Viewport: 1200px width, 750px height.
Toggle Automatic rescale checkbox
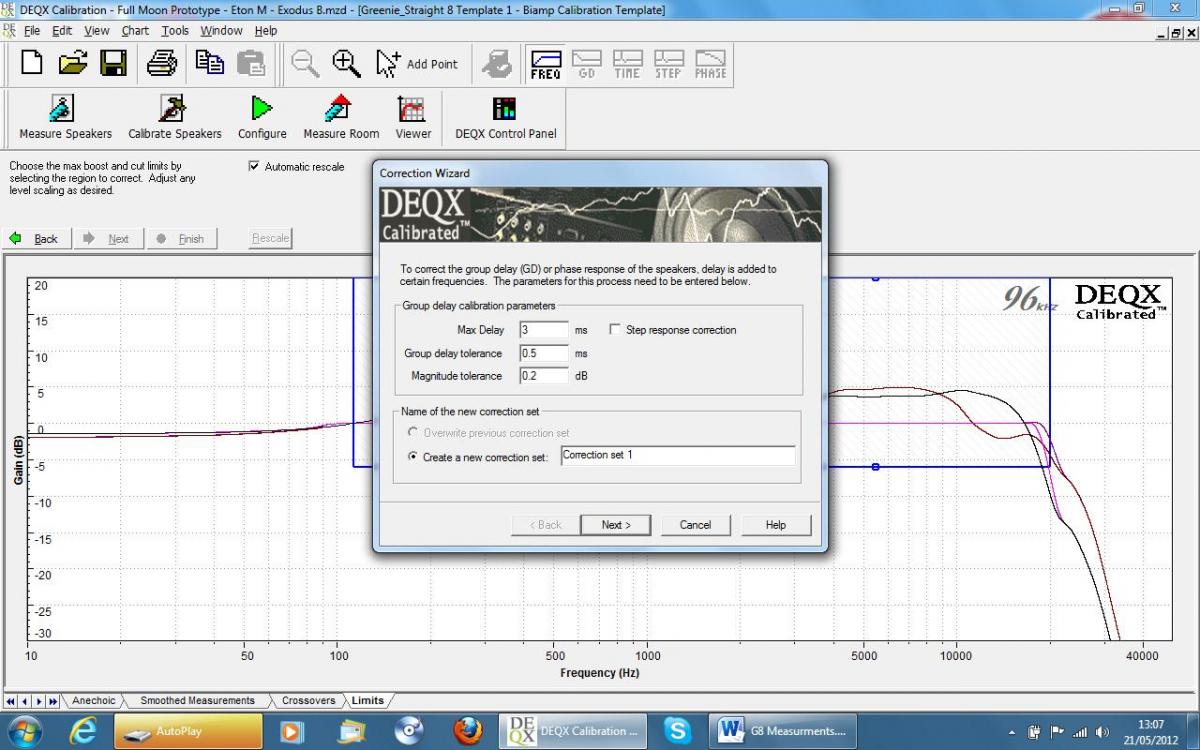click(x=254, y=167)
